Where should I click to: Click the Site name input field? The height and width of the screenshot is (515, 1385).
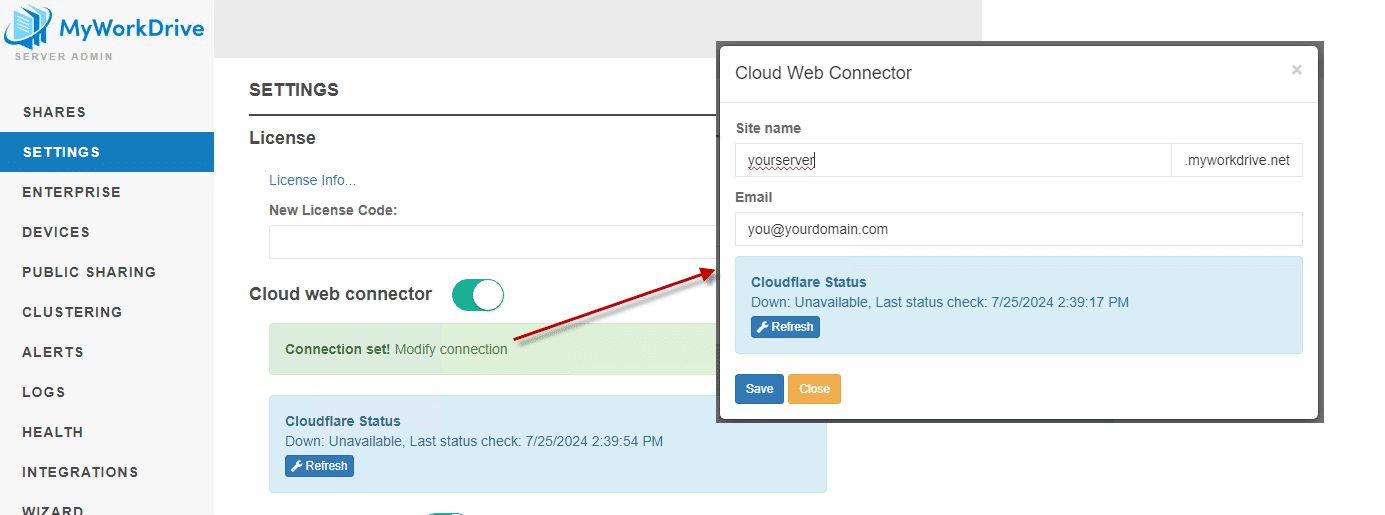click(952, 160)
